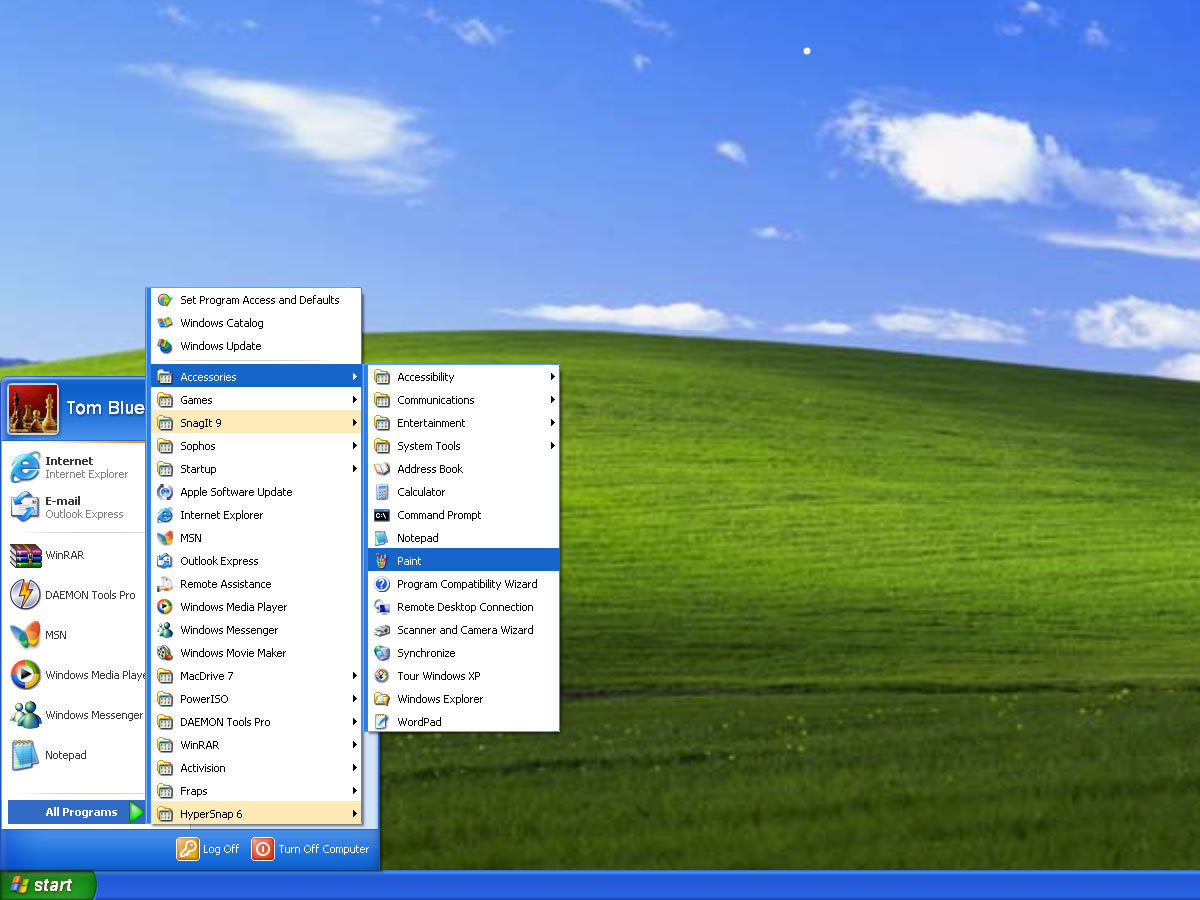Expand the MacDrive 7 folder arrow
The image size is (1200, 900).
tap(354, 676)
